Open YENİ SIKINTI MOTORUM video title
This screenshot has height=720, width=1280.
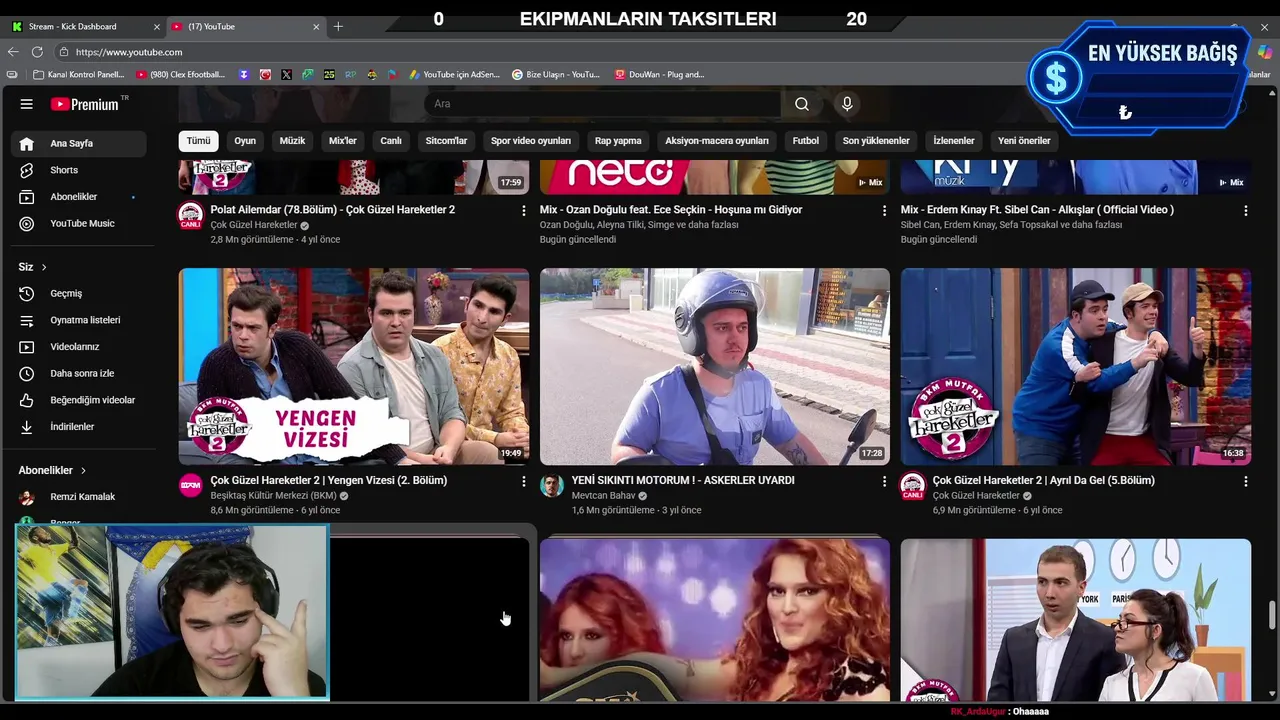pyautogui.click(x=683, y=481)
